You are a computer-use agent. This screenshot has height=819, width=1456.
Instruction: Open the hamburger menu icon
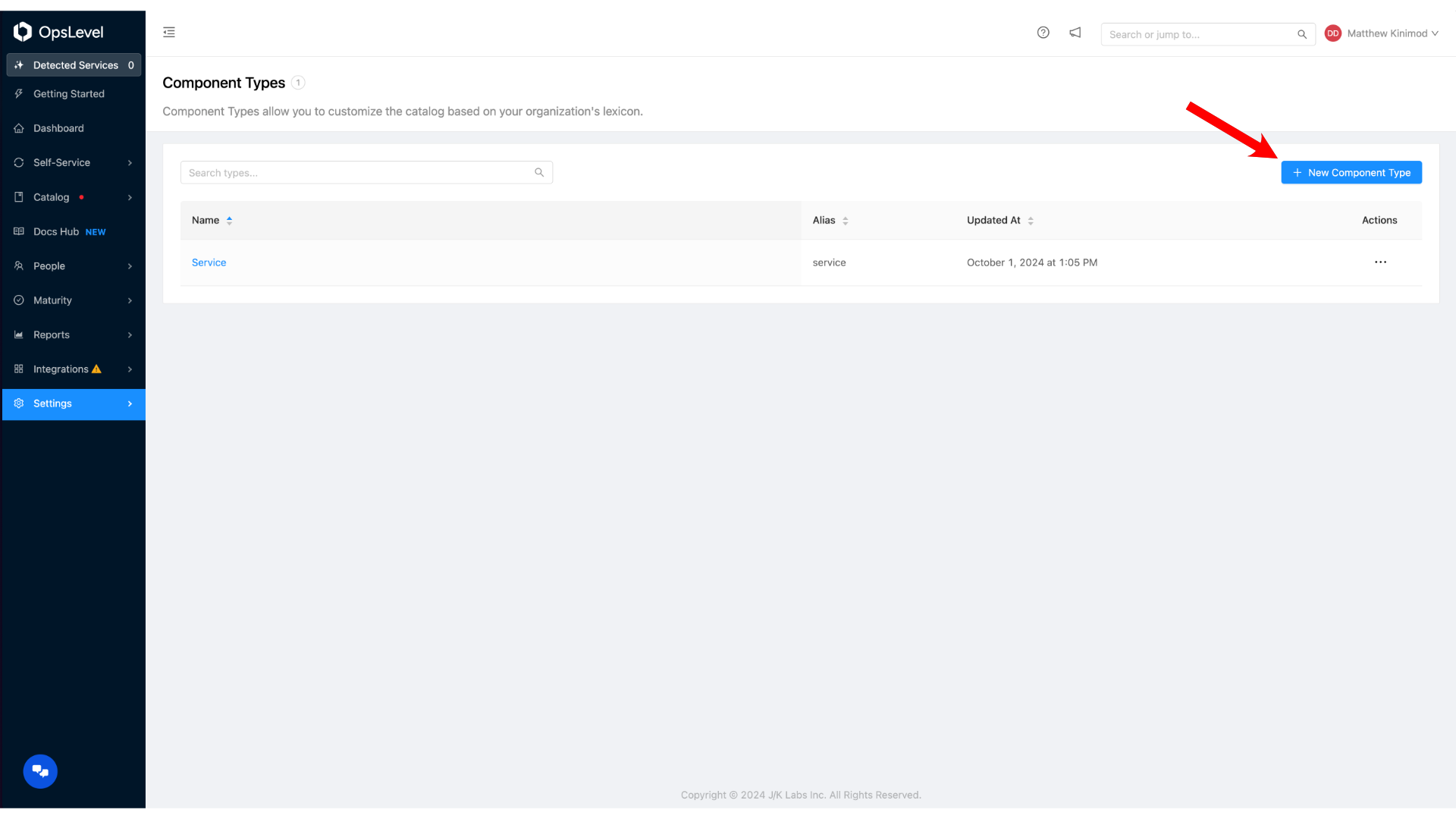[x=169, y=32]
